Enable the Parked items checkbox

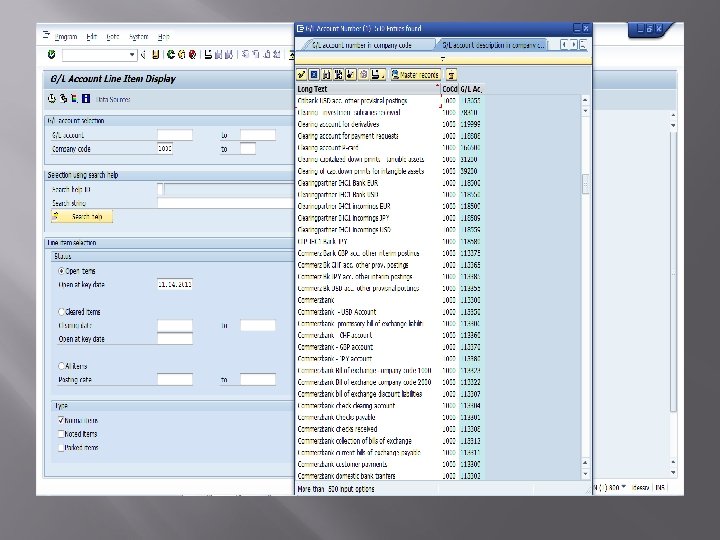61,447
